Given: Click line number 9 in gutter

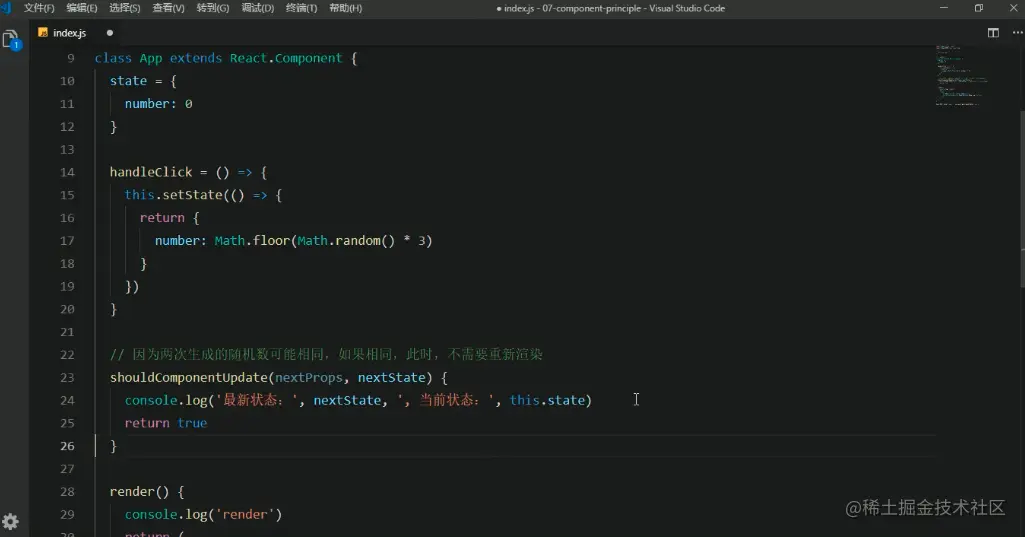Looking at the screenshot, I should point(71,58).
